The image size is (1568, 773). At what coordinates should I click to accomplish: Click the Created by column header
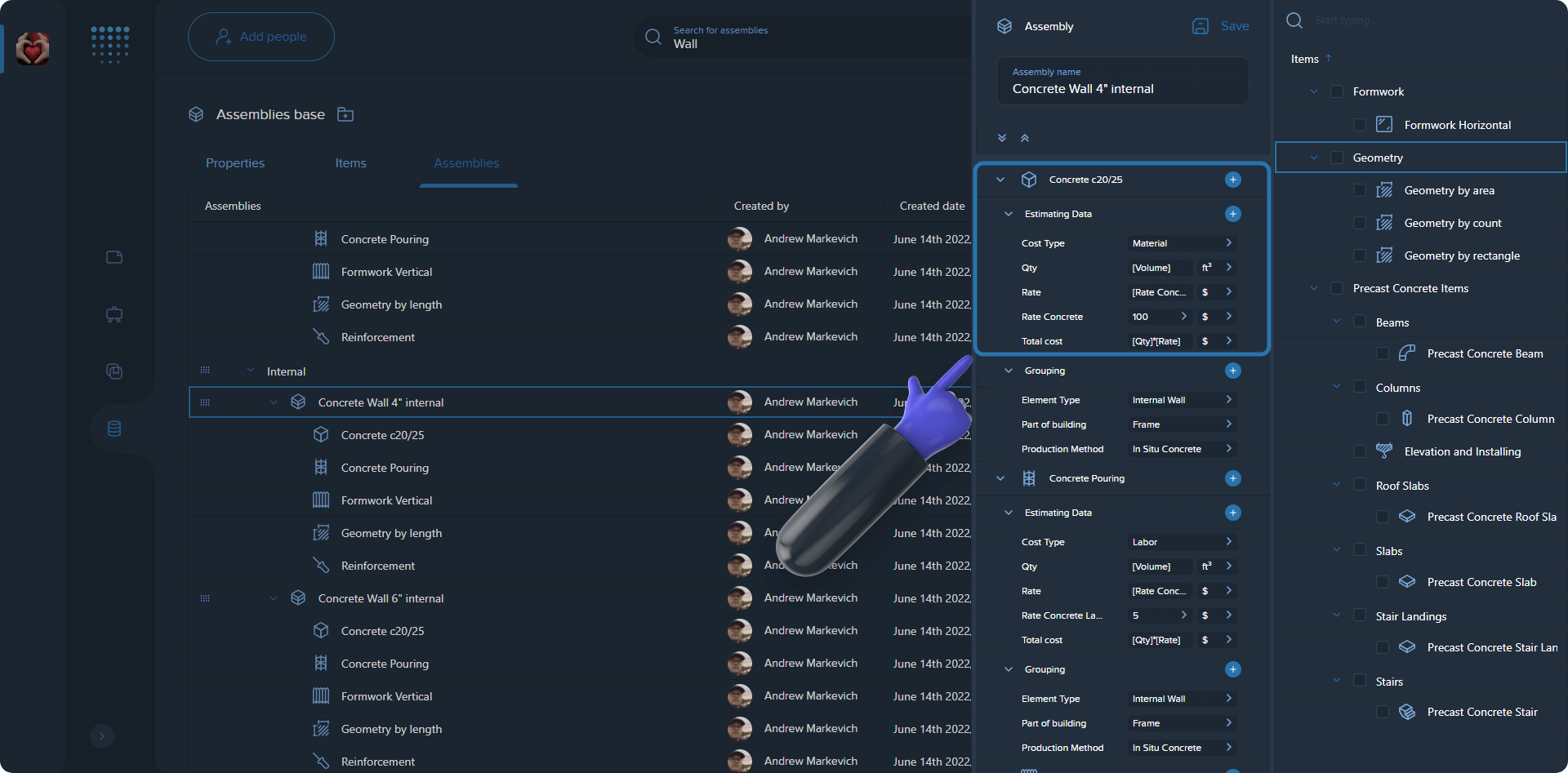pyautogui.click(x=761, y=206)
